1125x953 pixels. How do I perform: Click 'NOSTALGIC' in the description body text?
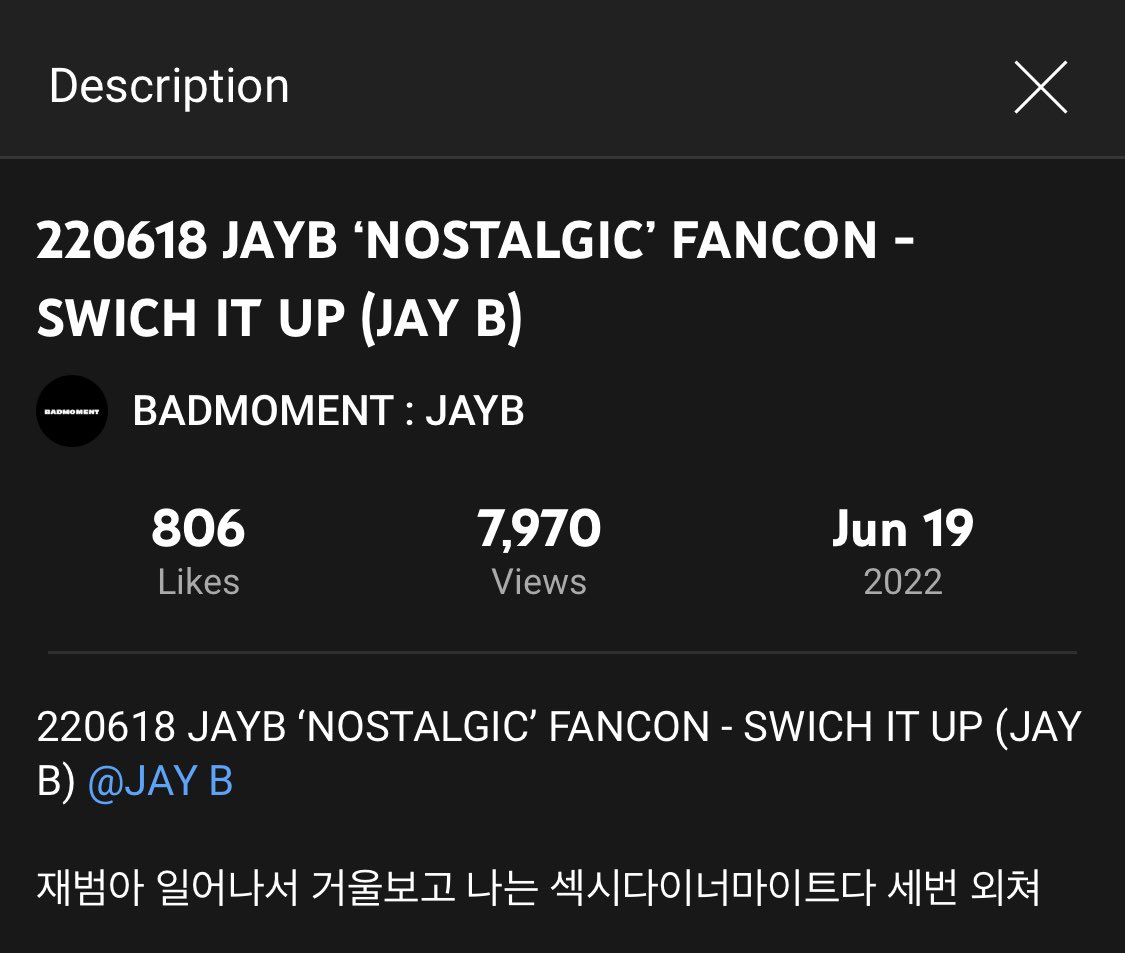click(420, 726)
